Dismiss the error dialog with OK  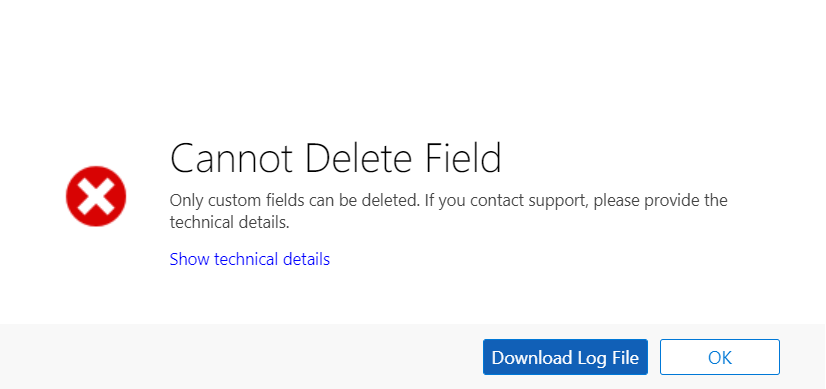720,357
